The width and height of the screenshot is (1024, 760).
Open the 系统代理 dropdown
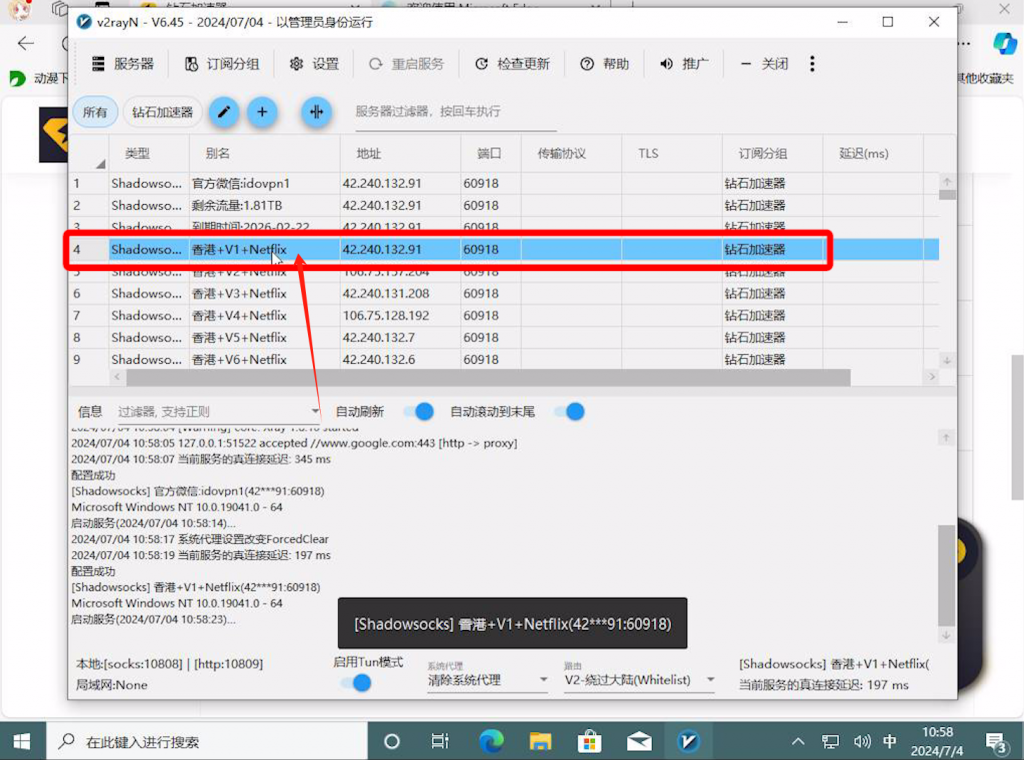coord(487,680)
